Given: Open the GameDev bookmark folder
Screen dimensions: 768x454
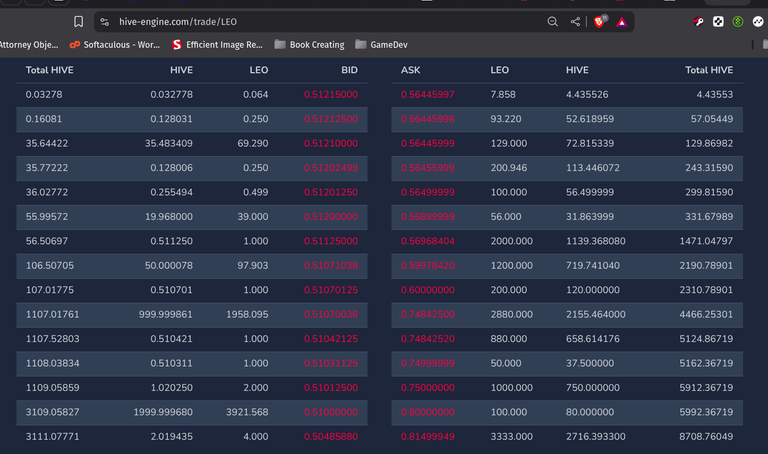Looking at the screenshot, I should (x=382, y=45).
